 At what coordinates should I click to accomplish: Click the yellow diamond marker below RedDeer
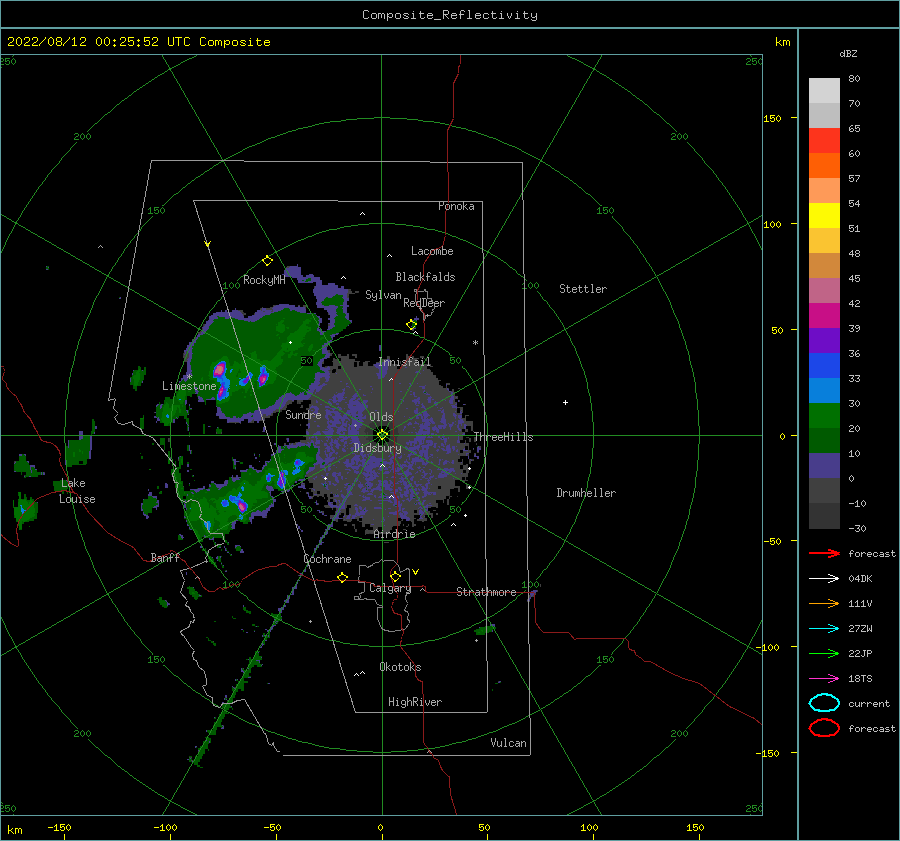point(411,324)
